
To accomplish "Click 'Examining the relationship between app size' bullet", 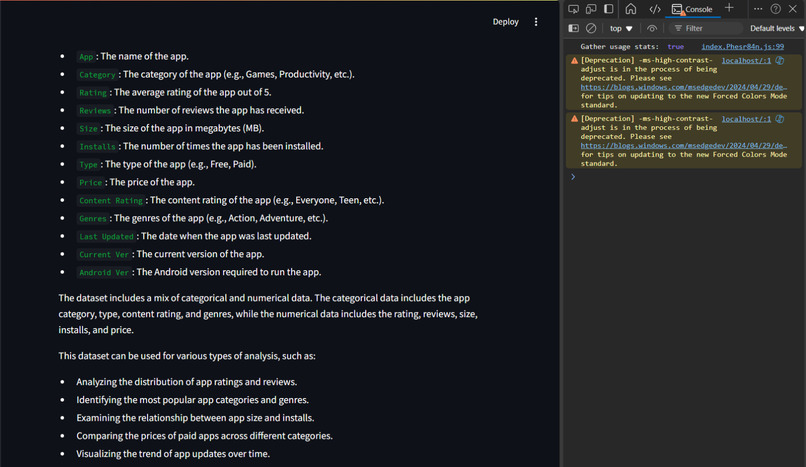I will [195, 418].
